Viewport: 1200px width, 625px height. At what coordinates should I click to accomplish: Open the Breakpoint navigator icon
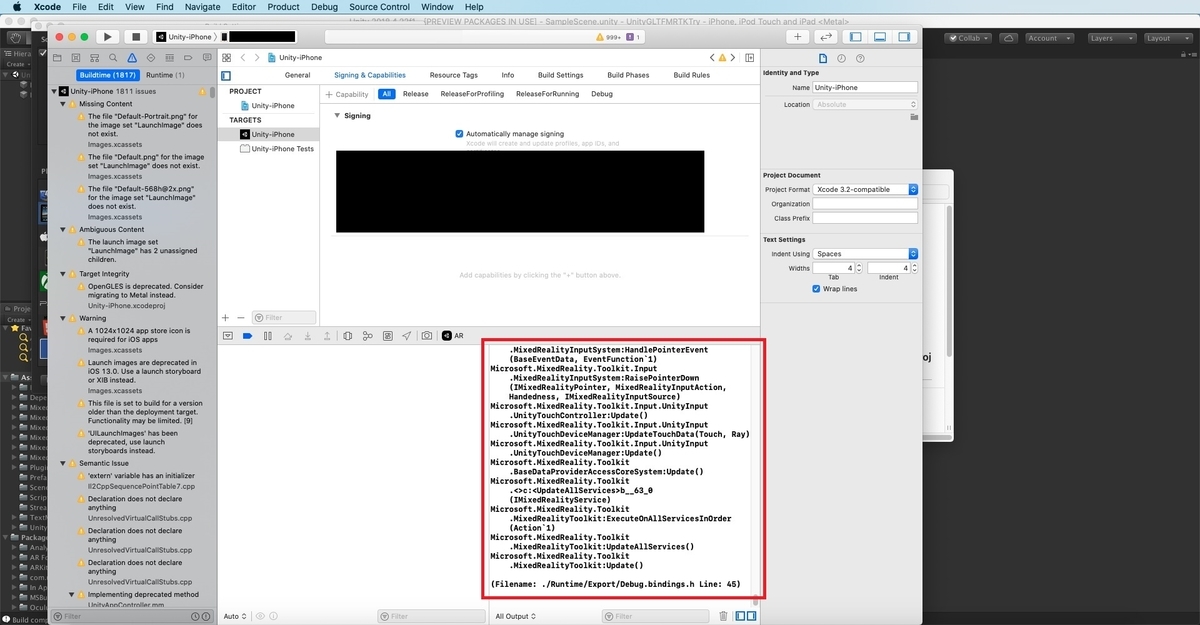point(186,58)
